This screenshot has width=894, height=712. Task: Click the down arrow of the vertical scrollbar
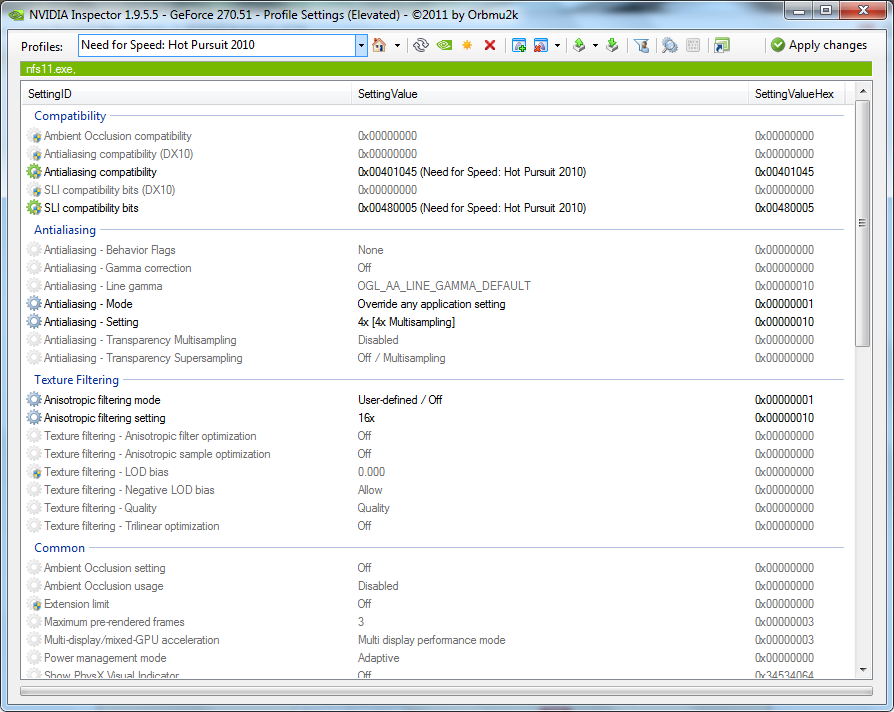click(863, 670)
